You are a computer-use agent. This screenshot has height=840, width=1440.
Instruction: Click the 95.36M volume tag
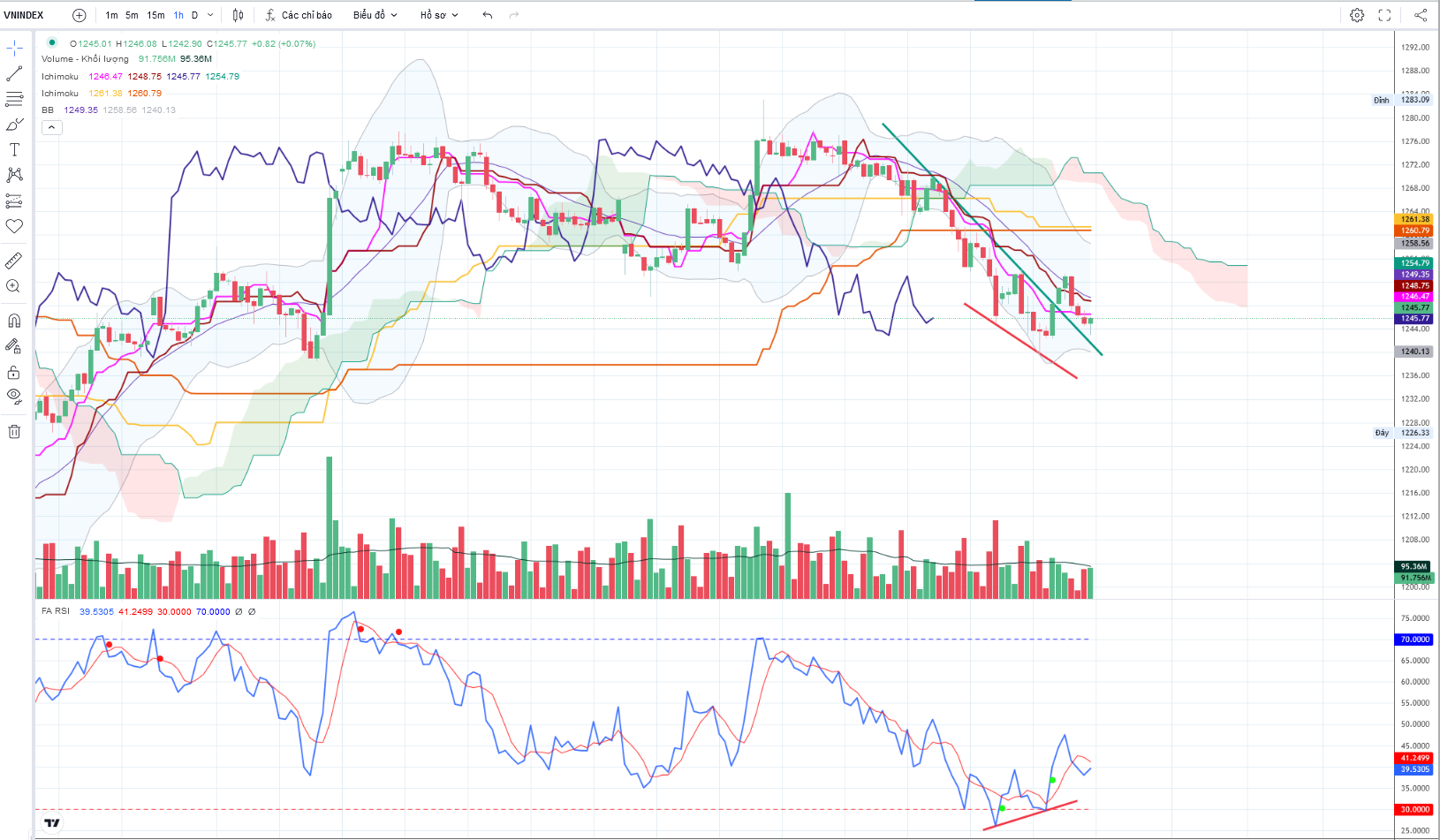(x=1414, y=566)
